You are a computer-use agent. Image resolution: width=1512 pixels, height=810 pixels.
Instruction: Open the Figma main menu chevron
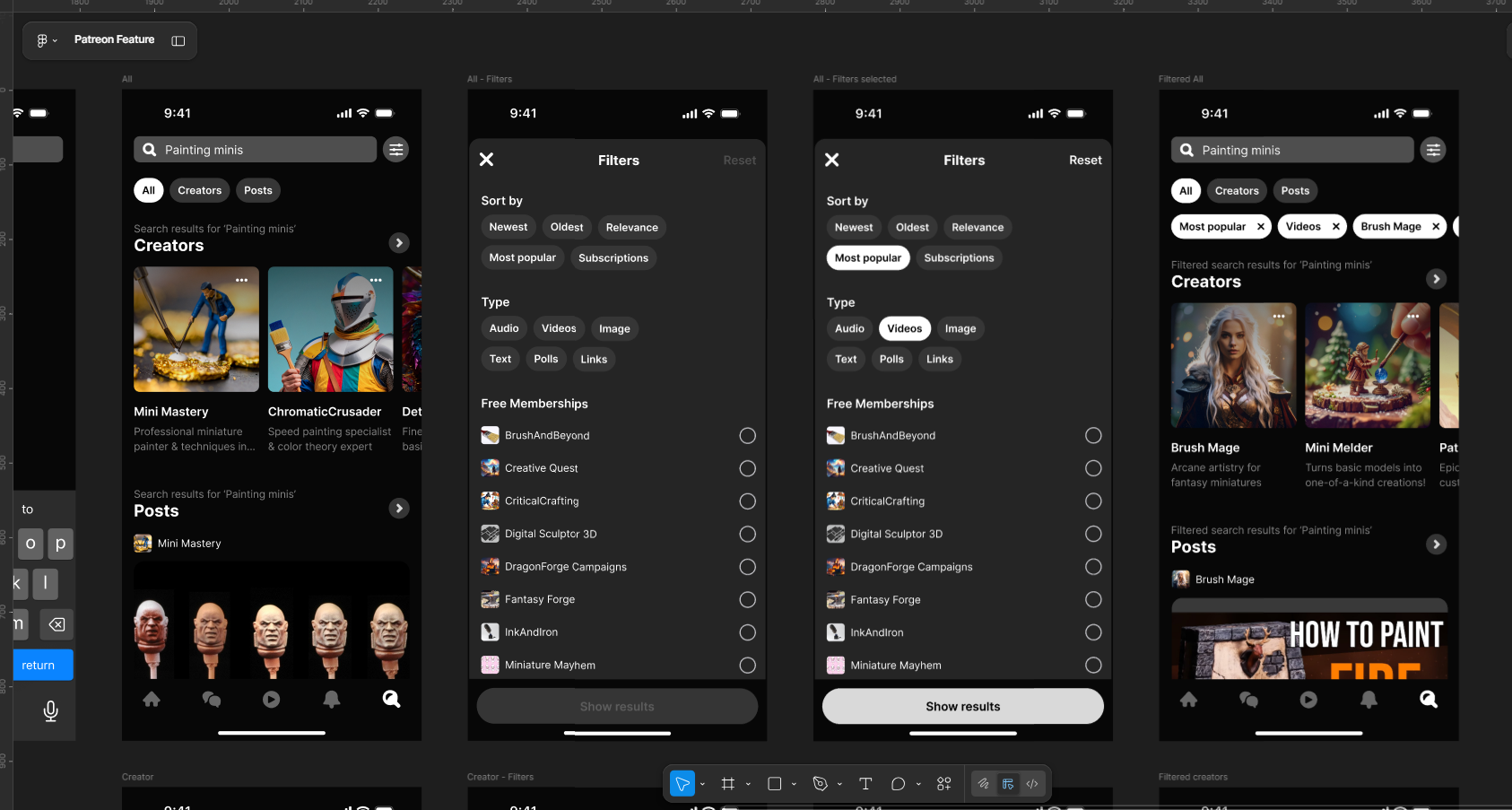click(x=56, y=39)
